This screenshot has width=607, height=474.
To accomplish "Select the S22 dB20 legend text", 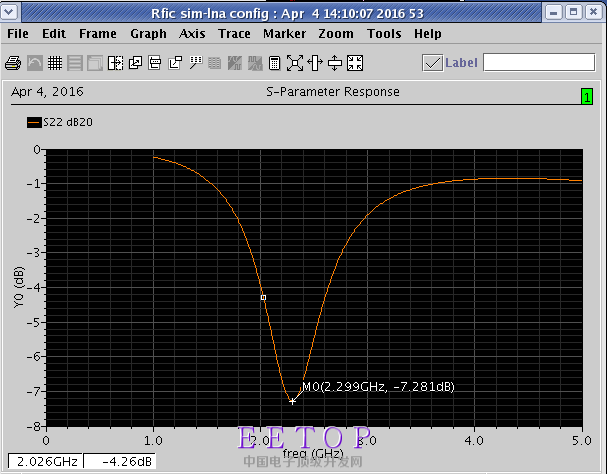I will (68, 122).
